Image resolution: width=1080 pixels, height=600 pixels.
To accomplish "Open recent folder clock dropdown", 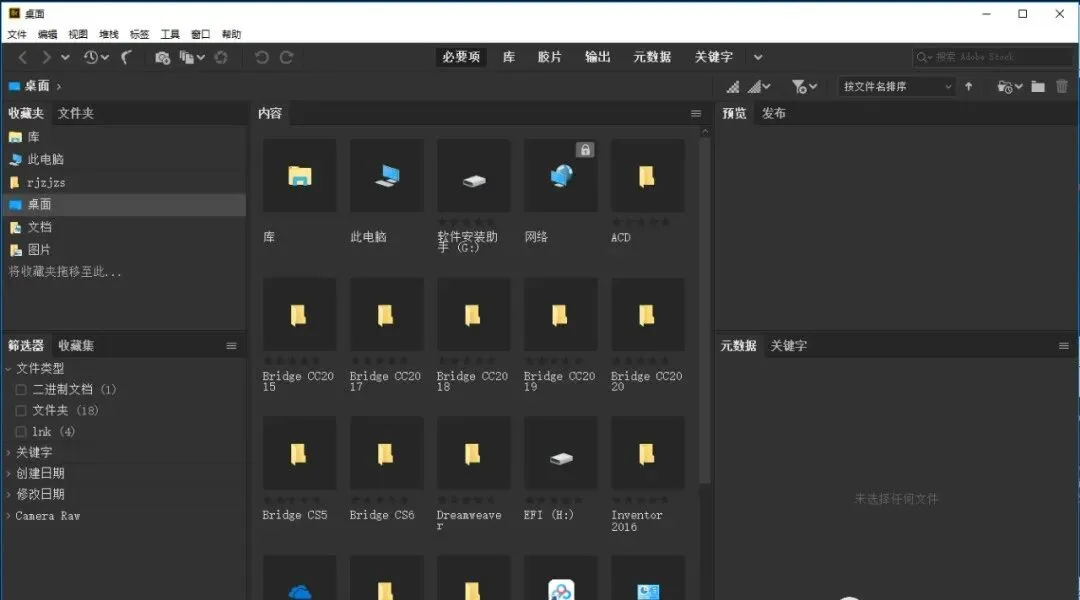I will [1010, 87].
